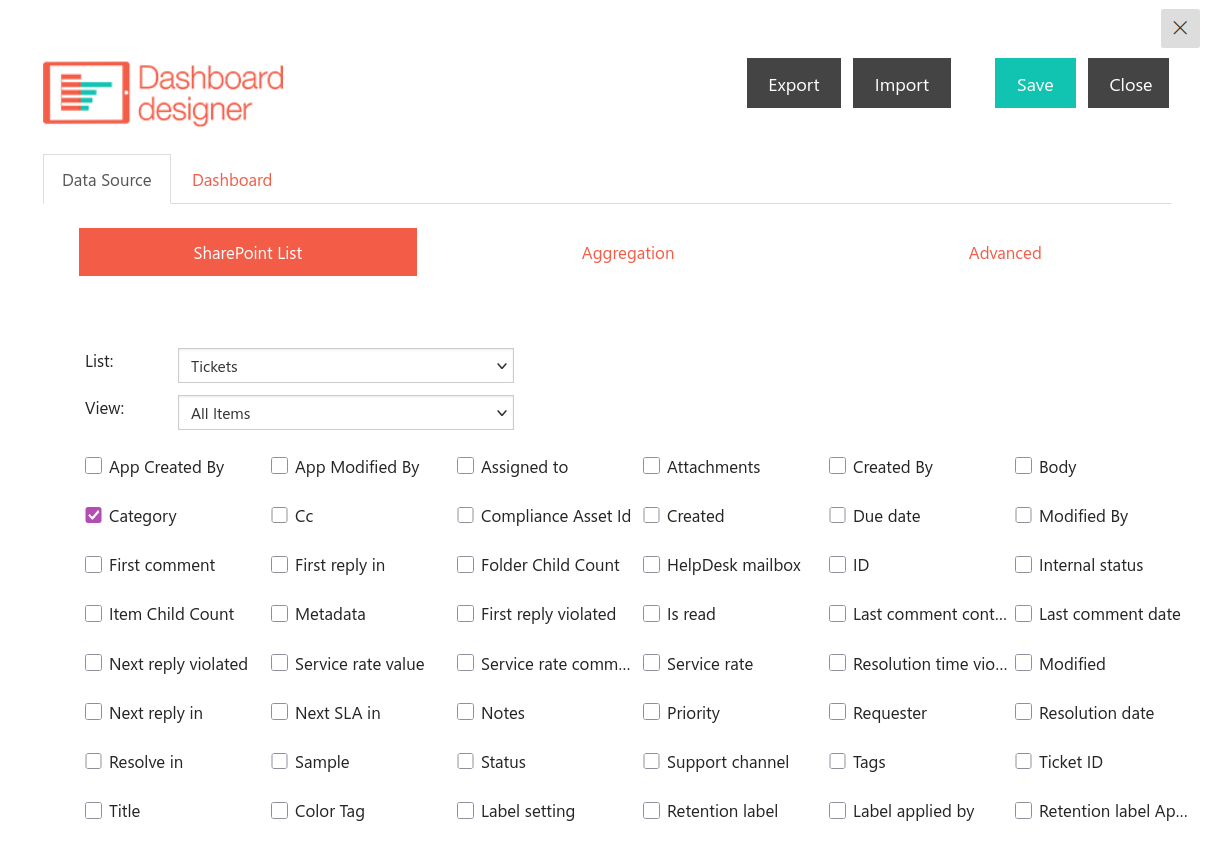This screenshot has height=842, width=1209.
Task: Check the Sample checkbox
Action: click(x=279, y=760)
